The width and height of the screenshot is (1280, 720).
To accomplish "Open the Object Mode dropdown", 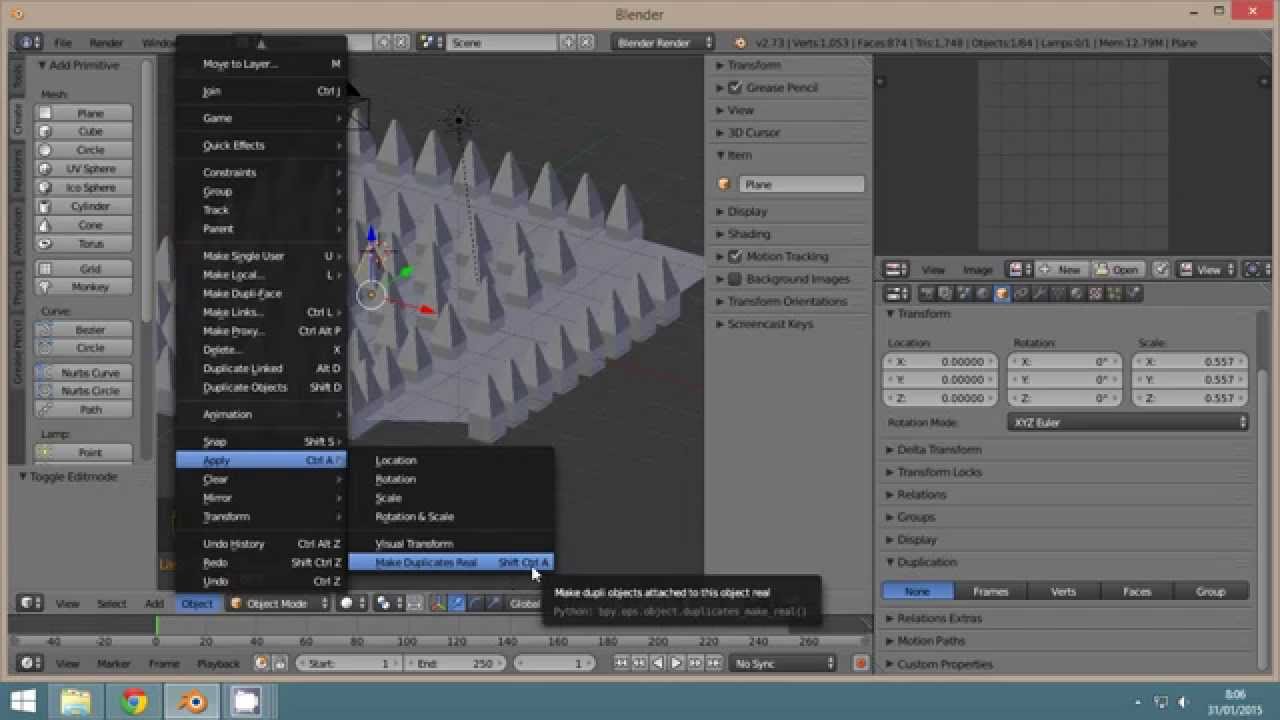I will [x=279, y=603].
